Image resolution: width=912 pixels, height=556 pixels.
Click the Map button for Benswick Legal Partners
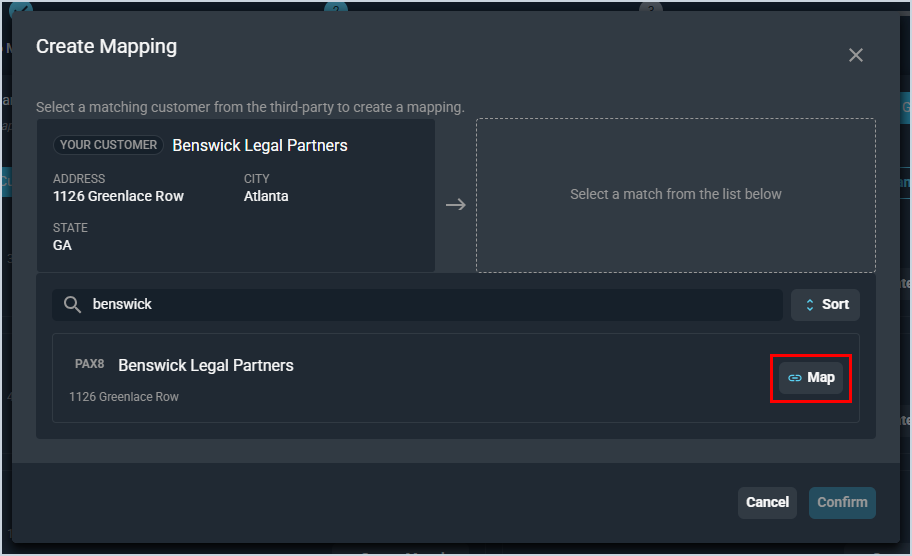(811, 378)
